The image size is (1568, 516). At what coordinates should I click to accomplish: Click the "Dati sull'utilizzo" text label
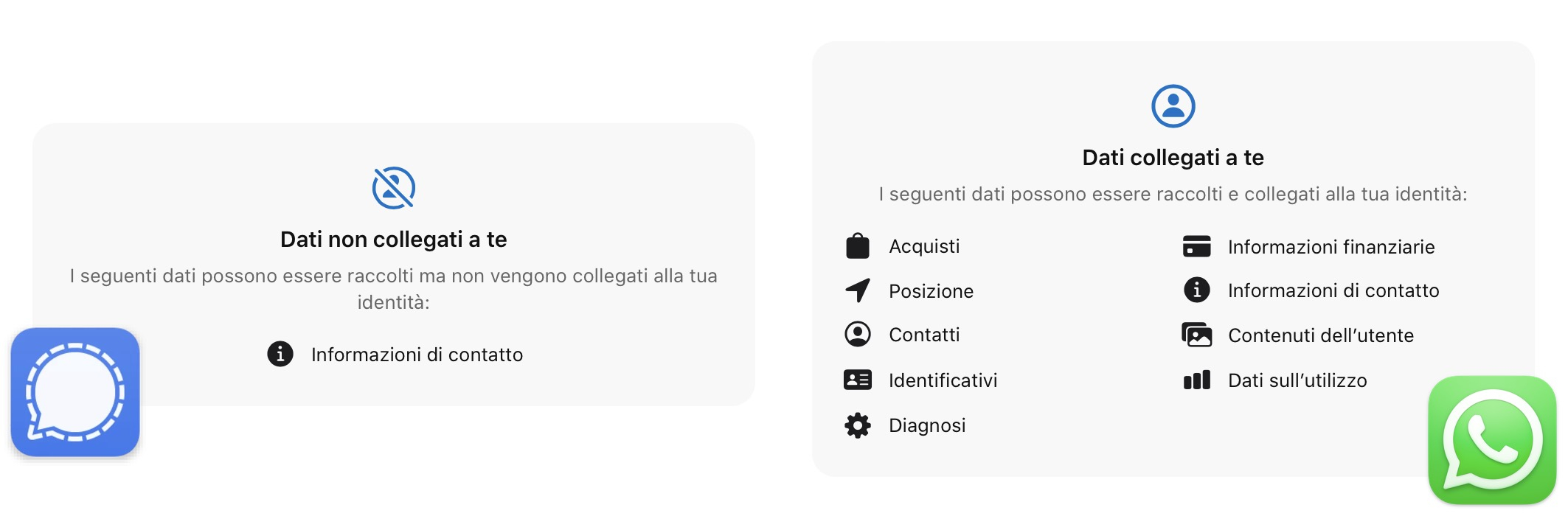1297,380
